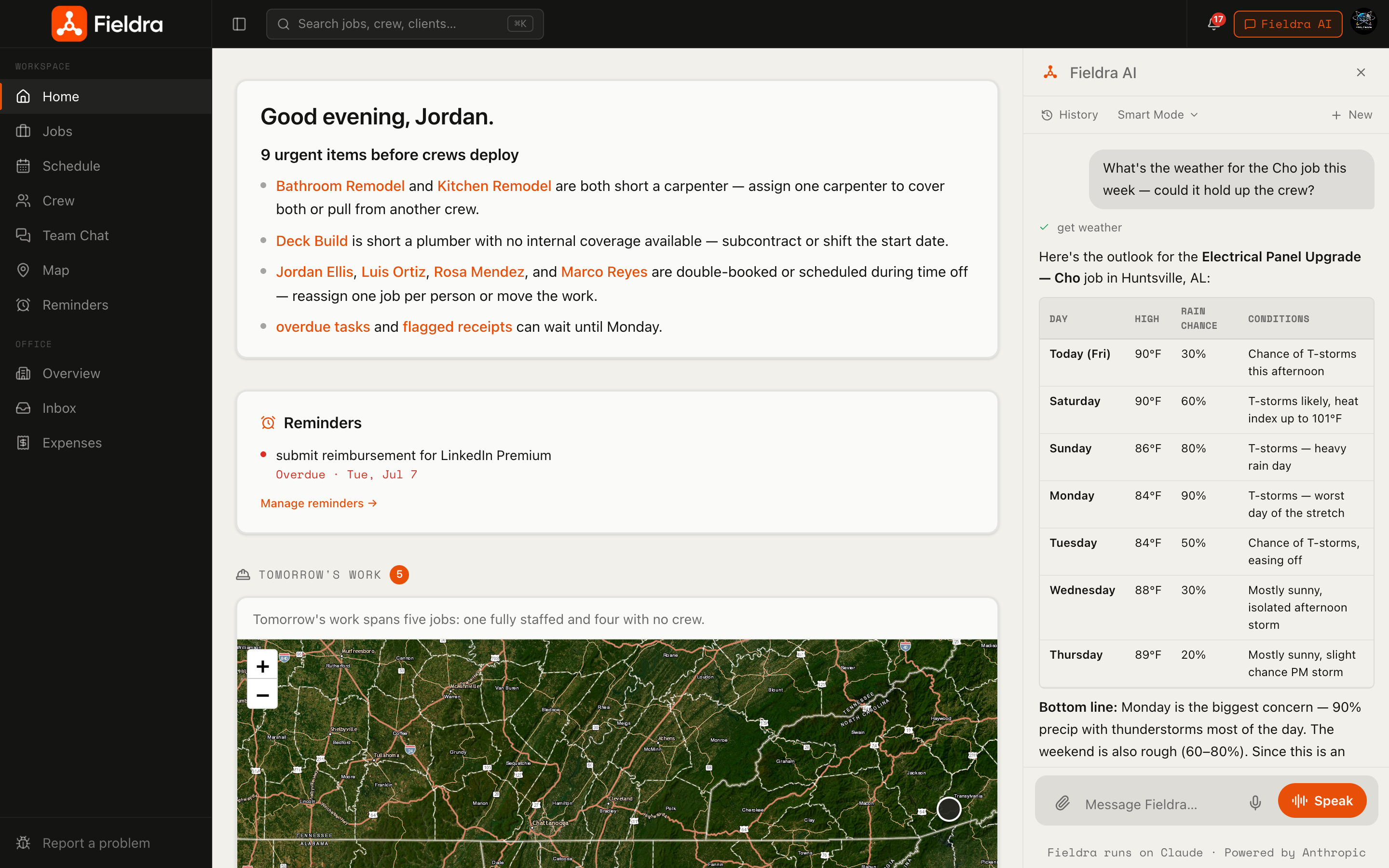Click the Reminders alarm icon in sidebar
1389x868 pixels.
(x=23, y=305)
